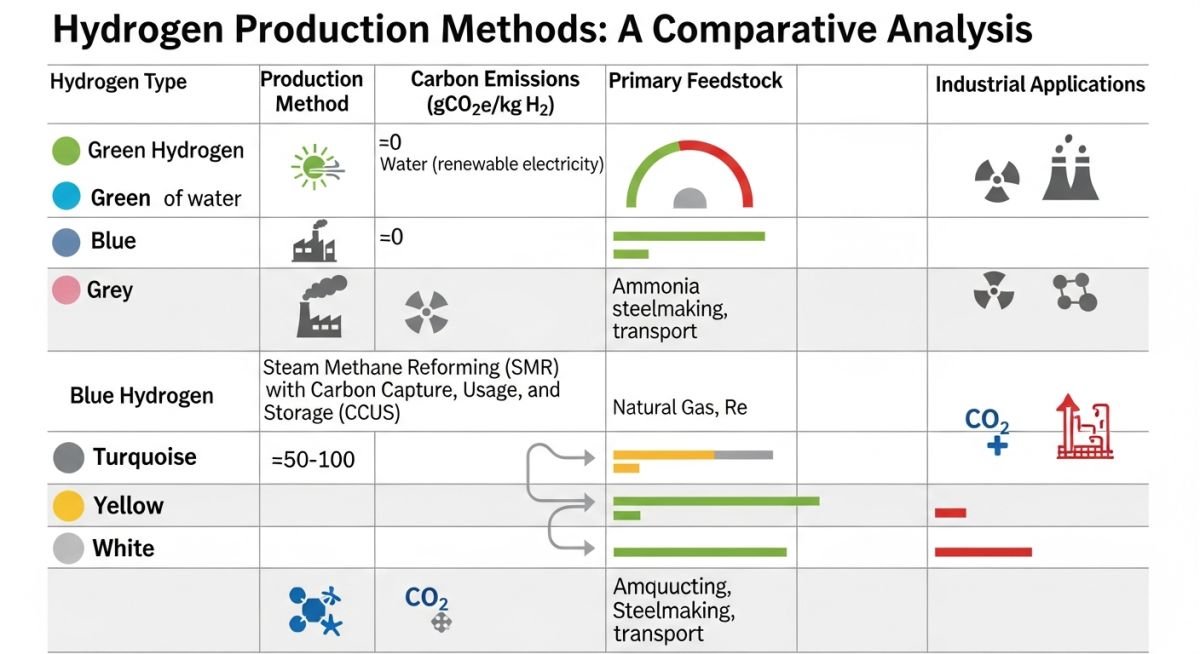Screen dimensions: 1200x654
Task: Click the 'Blue Hydrogen' row label
Action: (142, 396)
